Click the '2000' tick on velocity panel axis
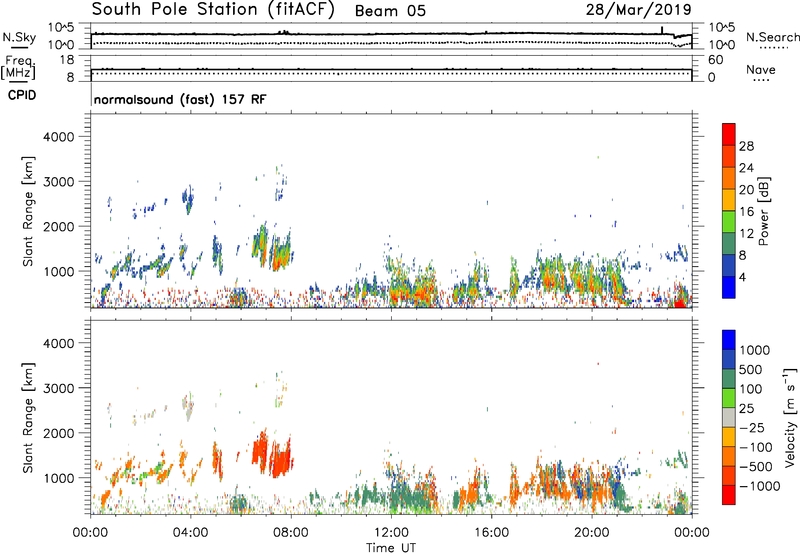The height and width of the screenshot is (554, 800). tap(58, 433)
